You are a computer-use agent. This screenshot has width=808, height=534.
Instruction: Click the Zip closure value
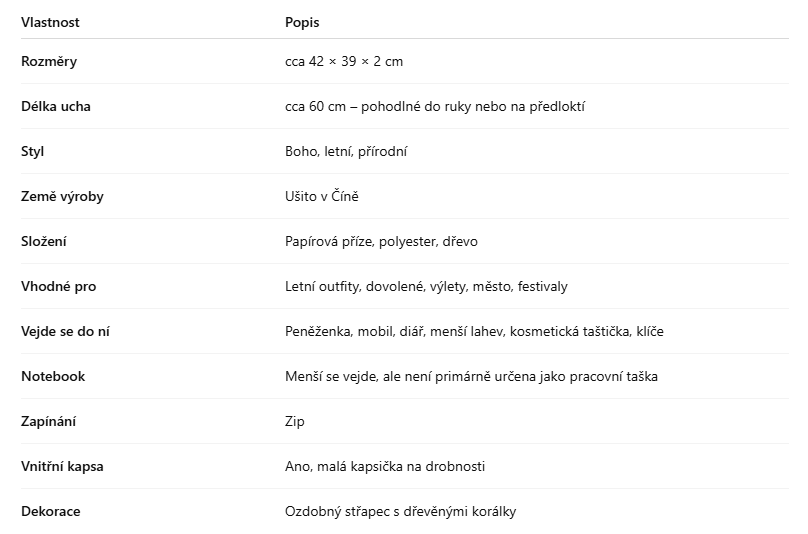coord(295,422)
